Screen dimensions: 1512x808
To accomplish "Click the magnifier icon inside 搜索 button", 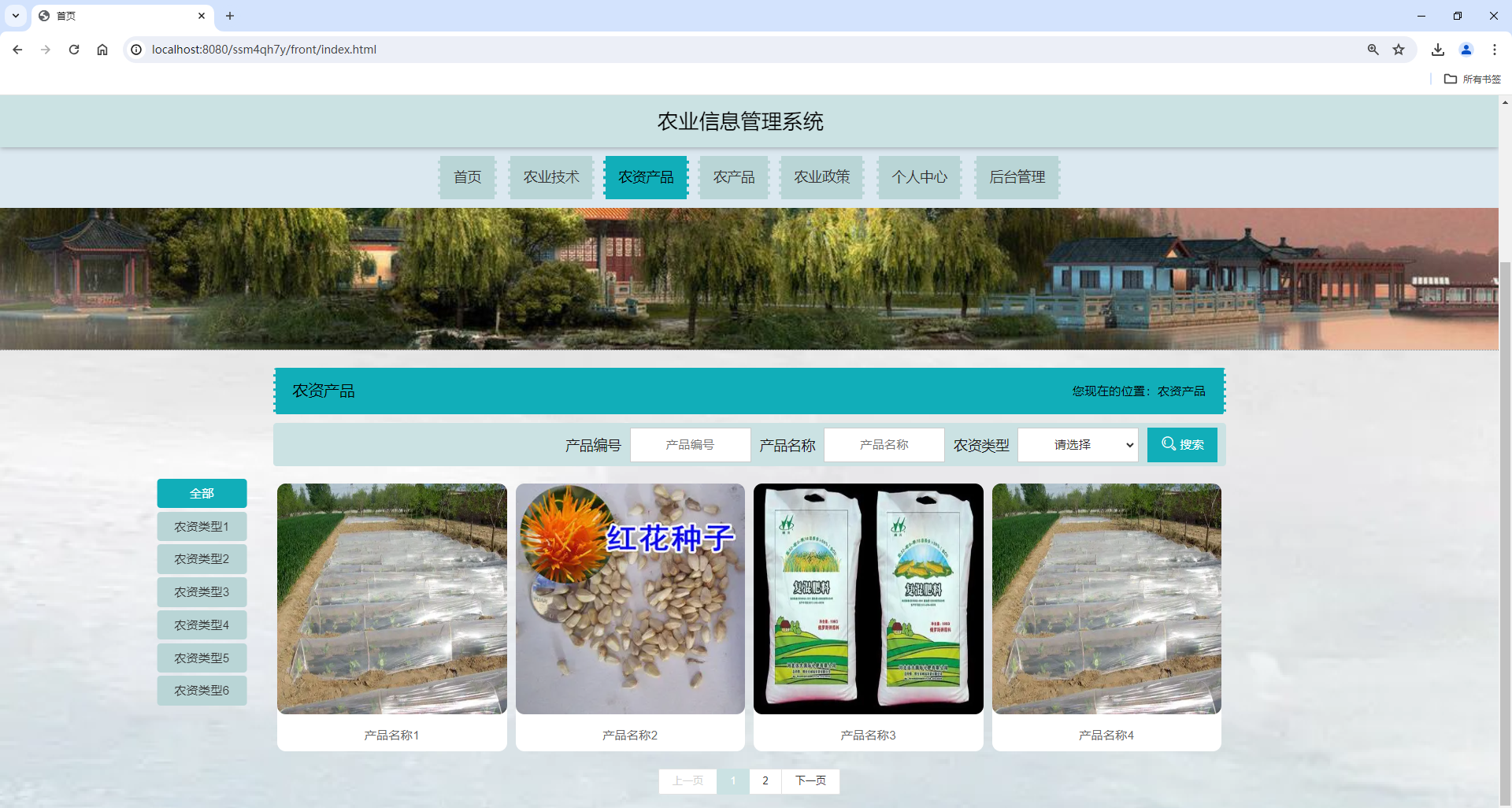I will coord(1168,444).
